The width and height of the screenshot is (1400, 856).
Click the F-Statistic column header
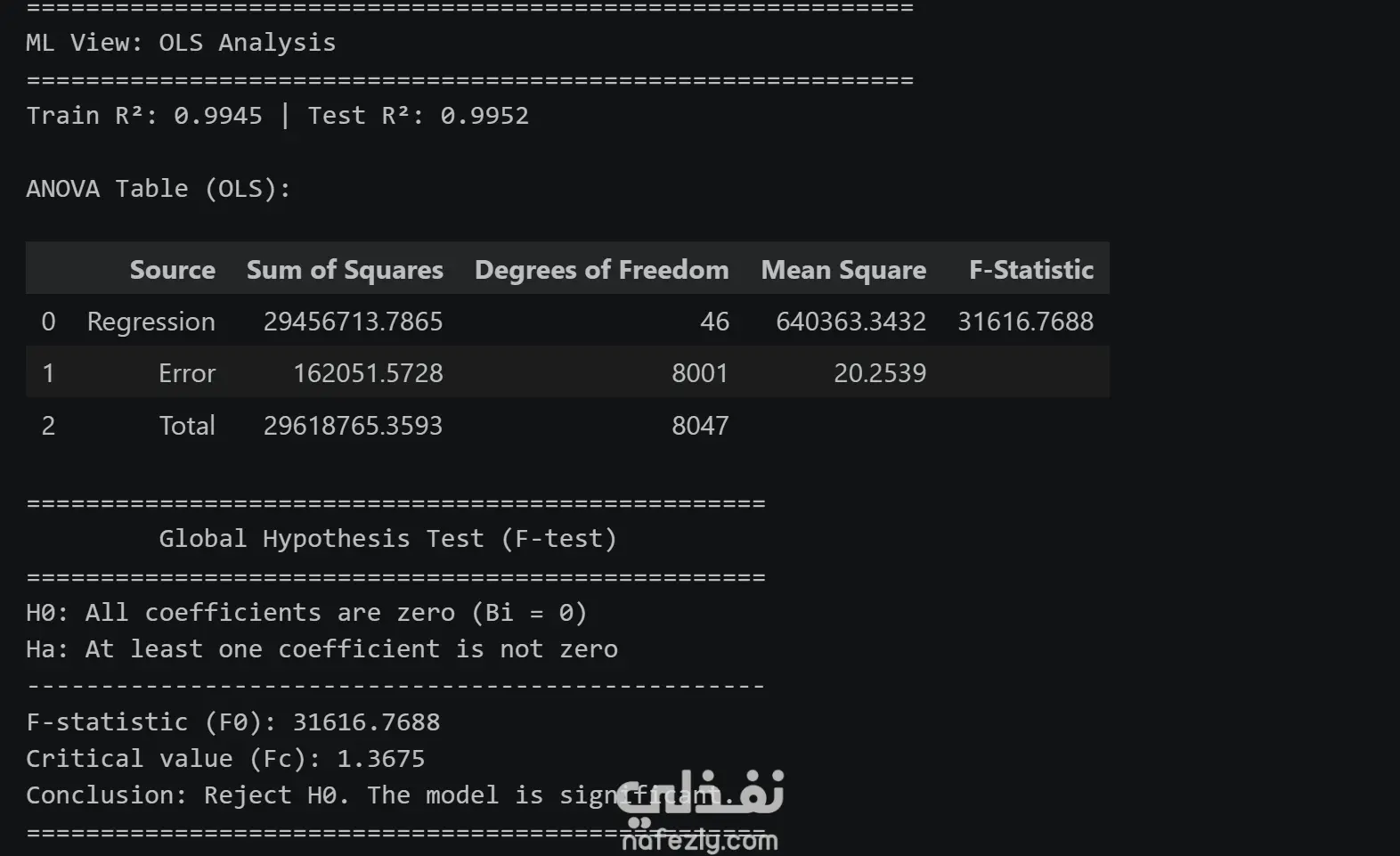pos(1031,270)
